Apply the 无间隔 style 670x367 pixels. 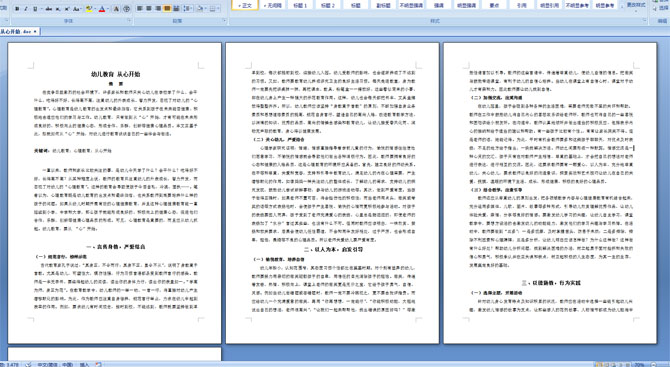pos(272,5)
